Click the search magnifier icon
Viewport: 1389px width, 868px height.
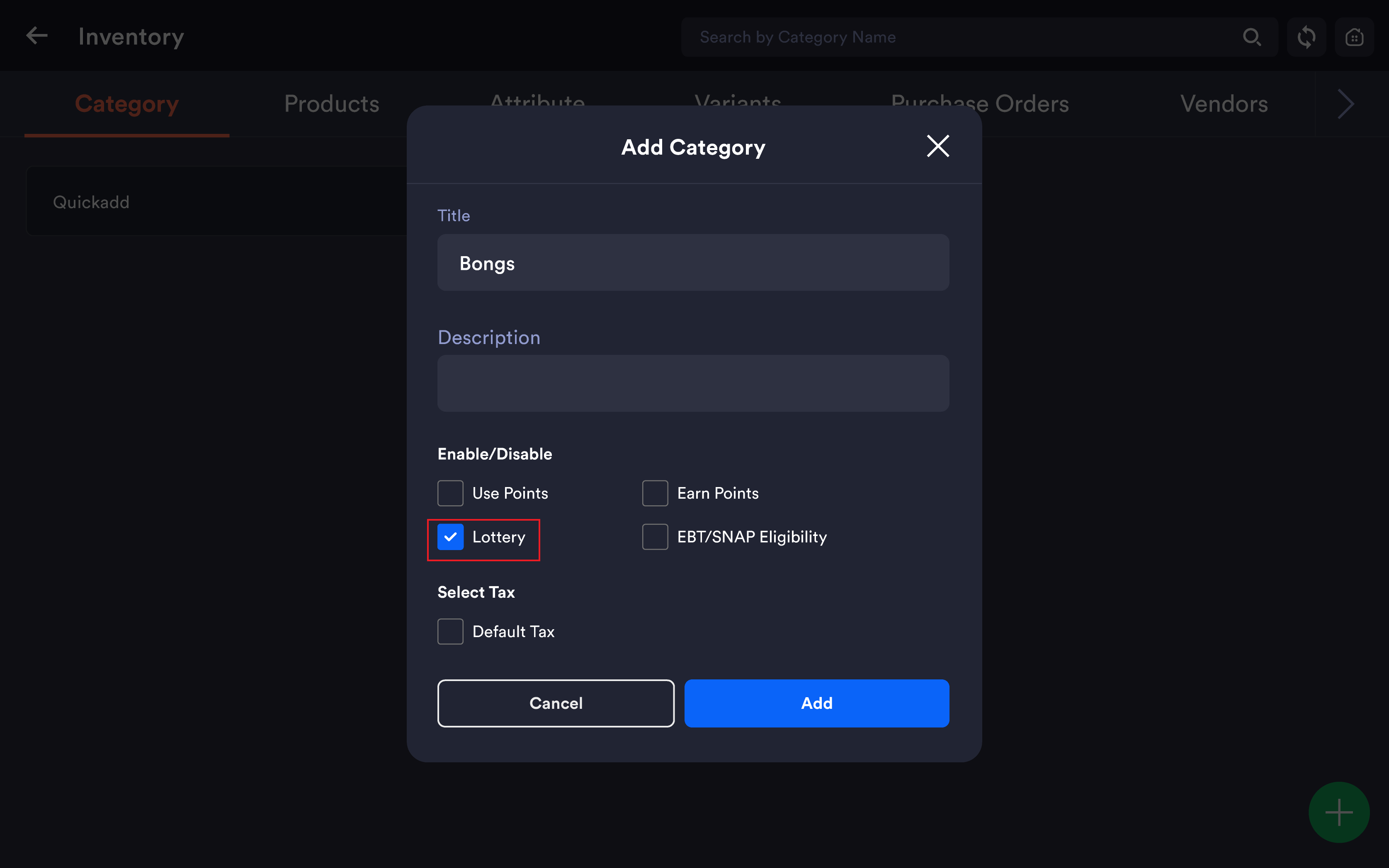pos(1252,37)
